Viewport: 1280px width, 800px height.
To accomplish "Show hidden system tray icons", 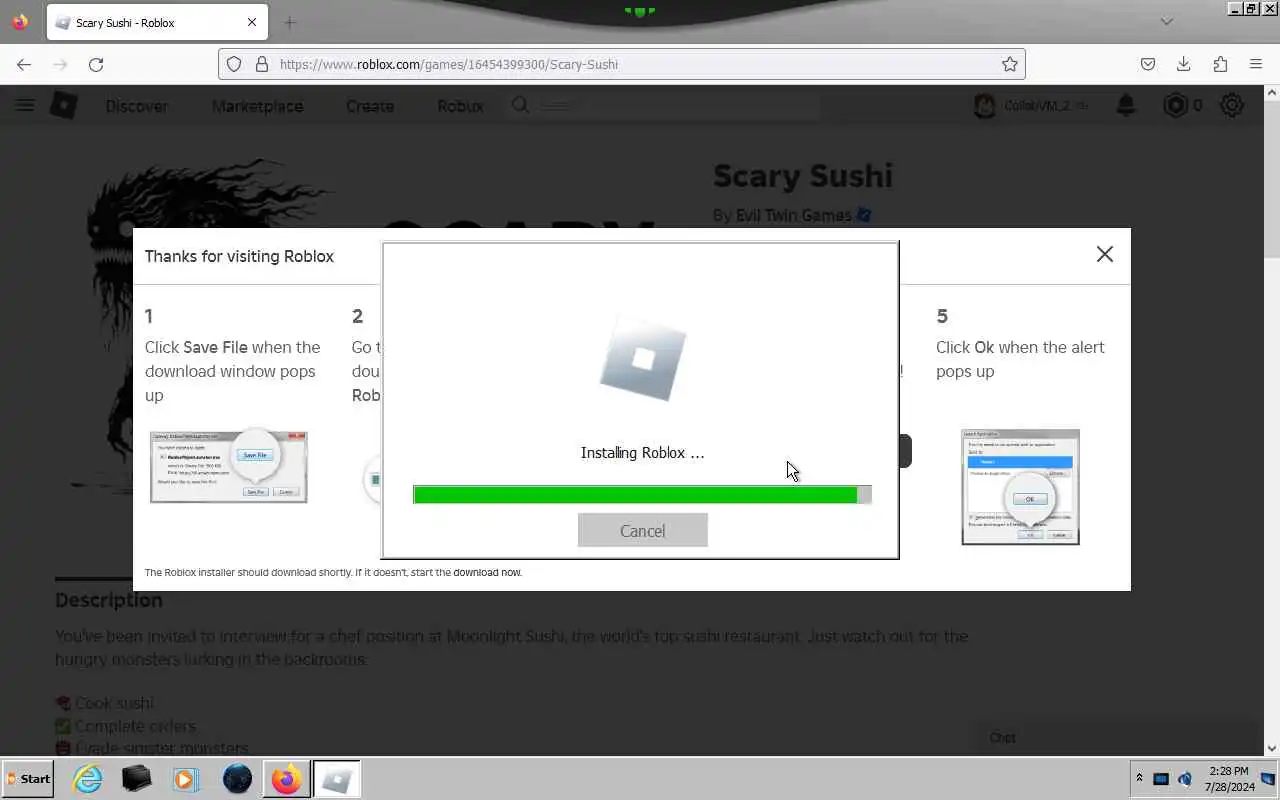I will [x=1139, y=778].
